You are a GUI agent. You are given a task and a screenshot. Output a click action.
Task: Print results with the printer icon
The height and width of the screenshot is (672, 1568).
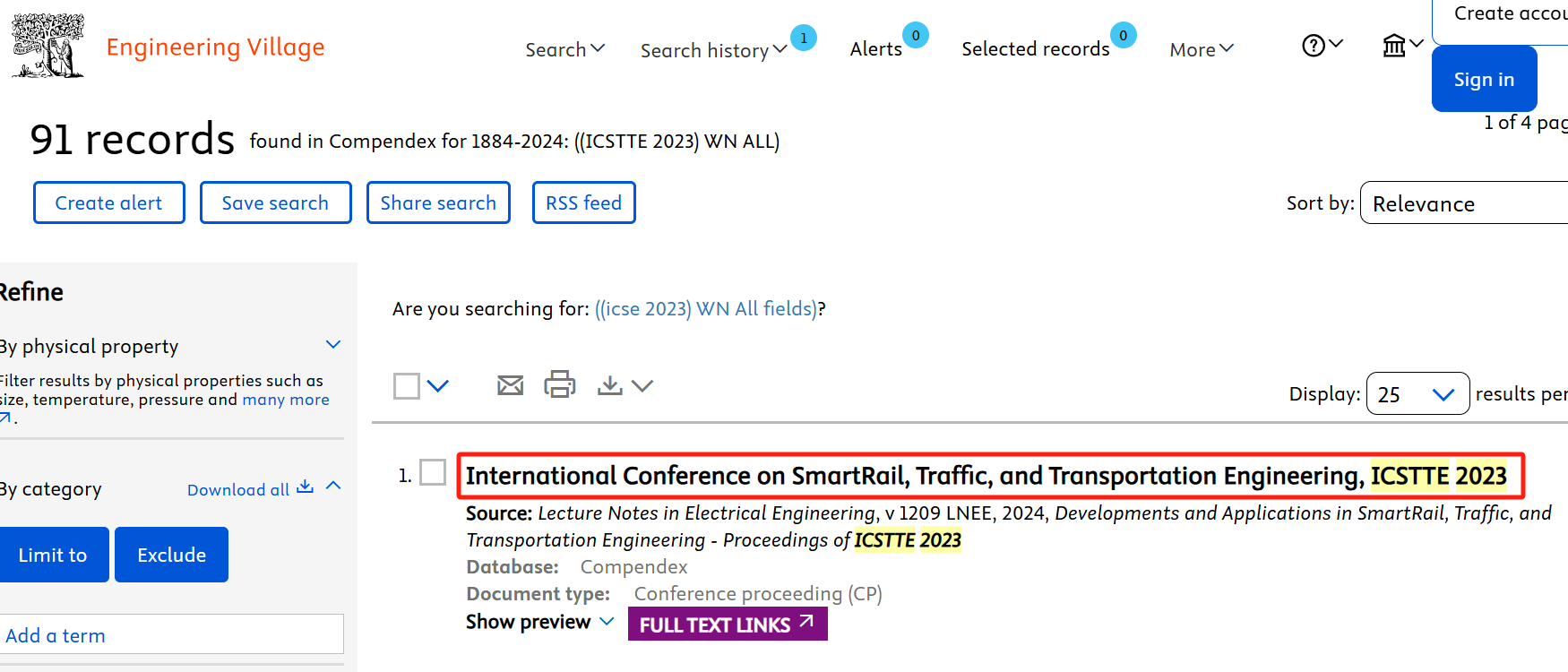[560, 384]
